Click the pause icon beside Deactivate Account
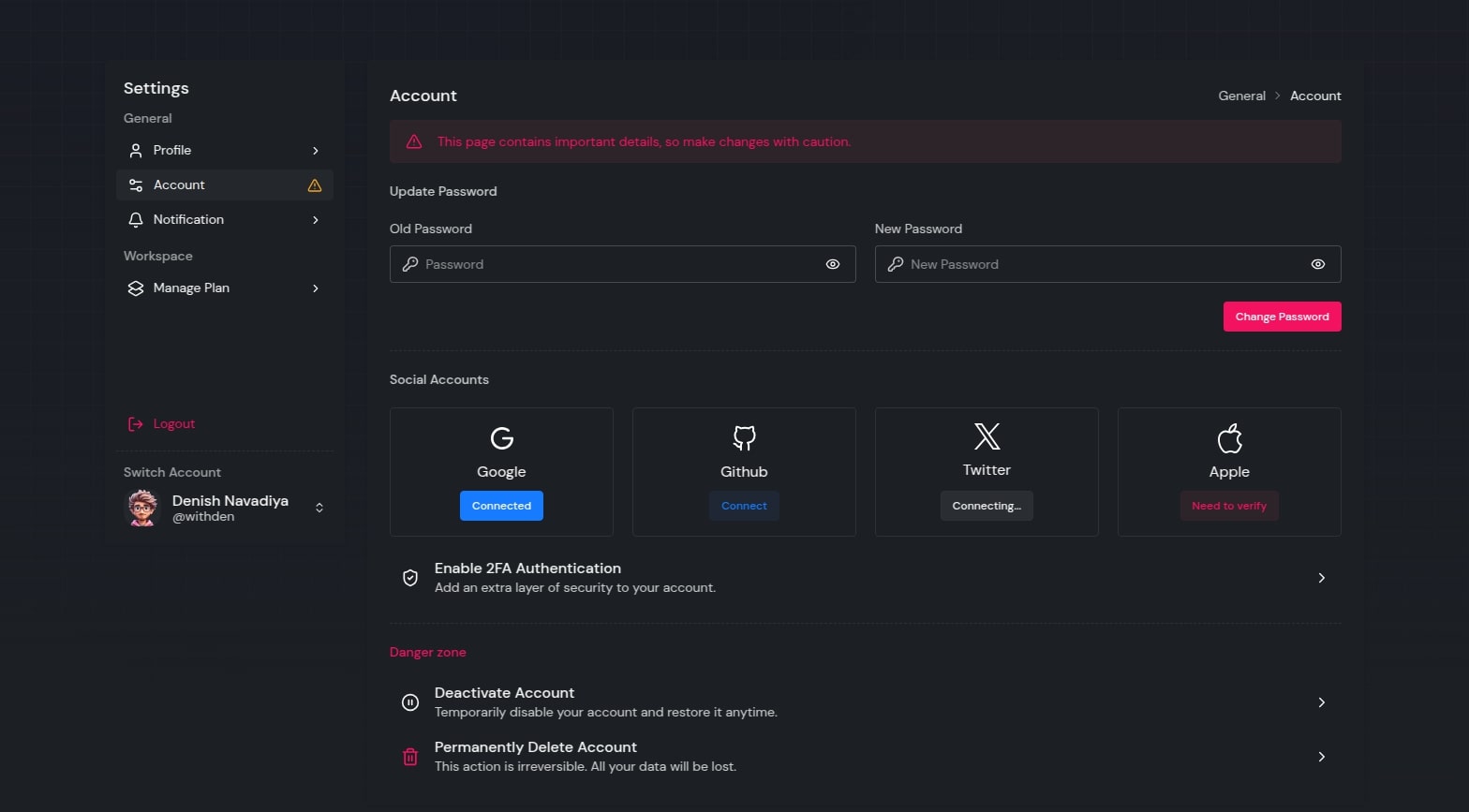 pyautogui.click(x=410, y=702)
